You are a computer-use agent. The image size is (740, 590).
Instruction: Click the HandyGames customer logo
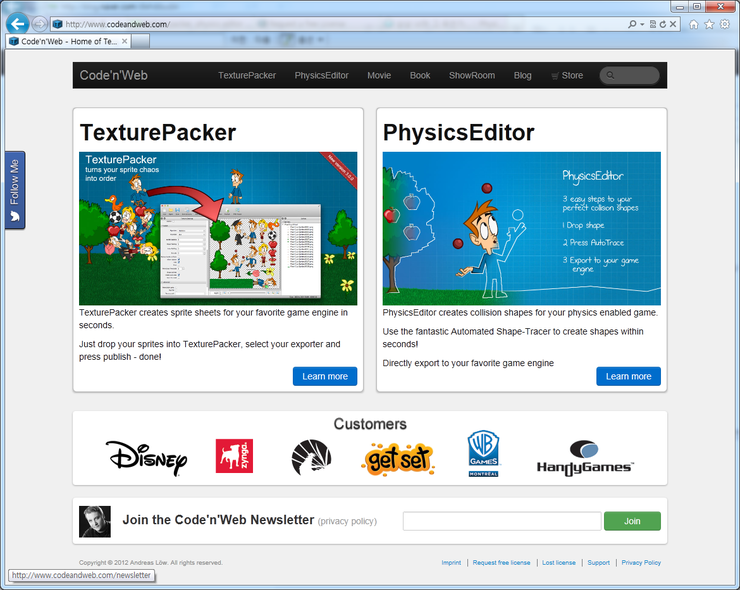(x=585, y=458)
